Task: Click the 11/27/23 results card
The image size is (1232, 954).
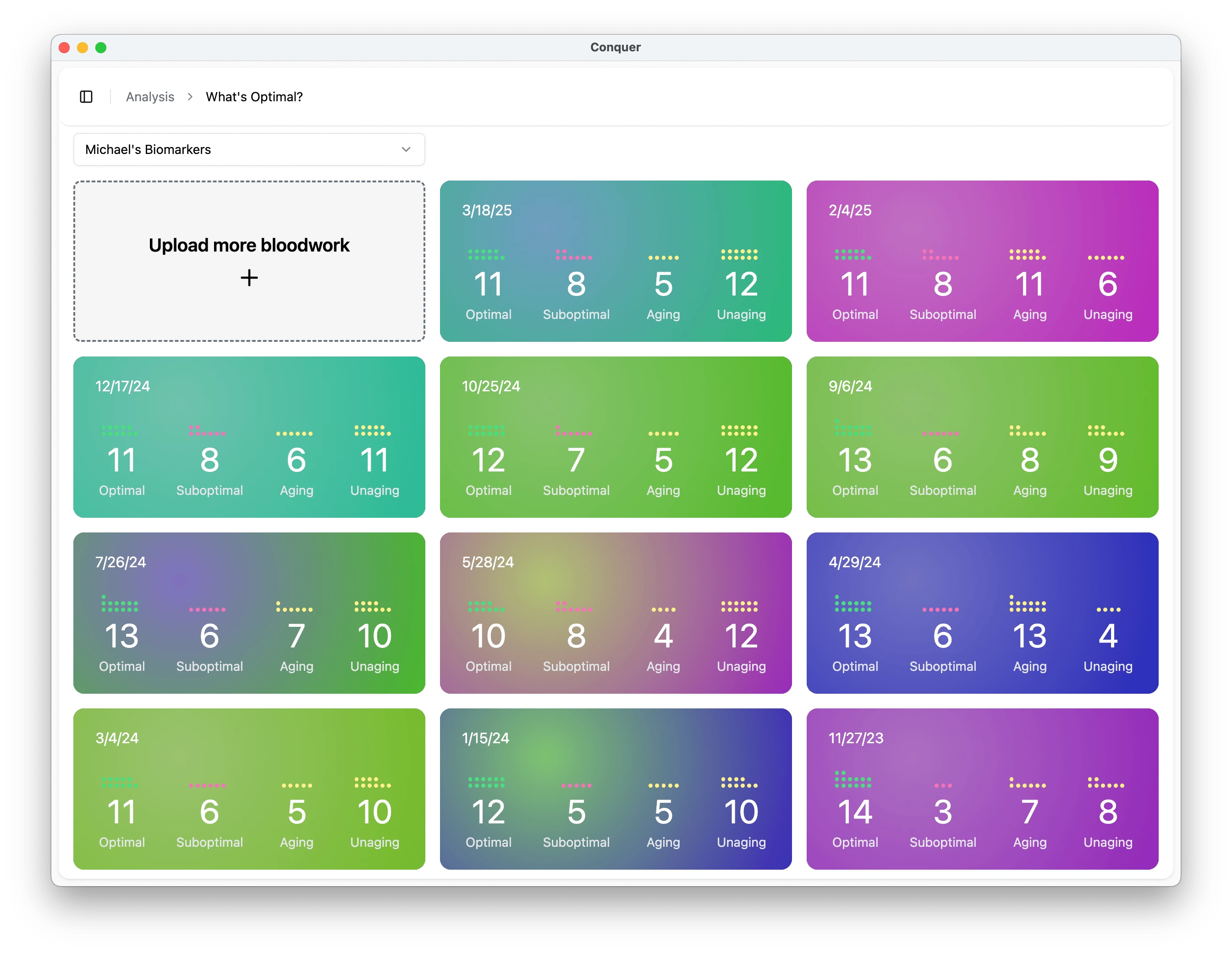Action: [982, 788]
